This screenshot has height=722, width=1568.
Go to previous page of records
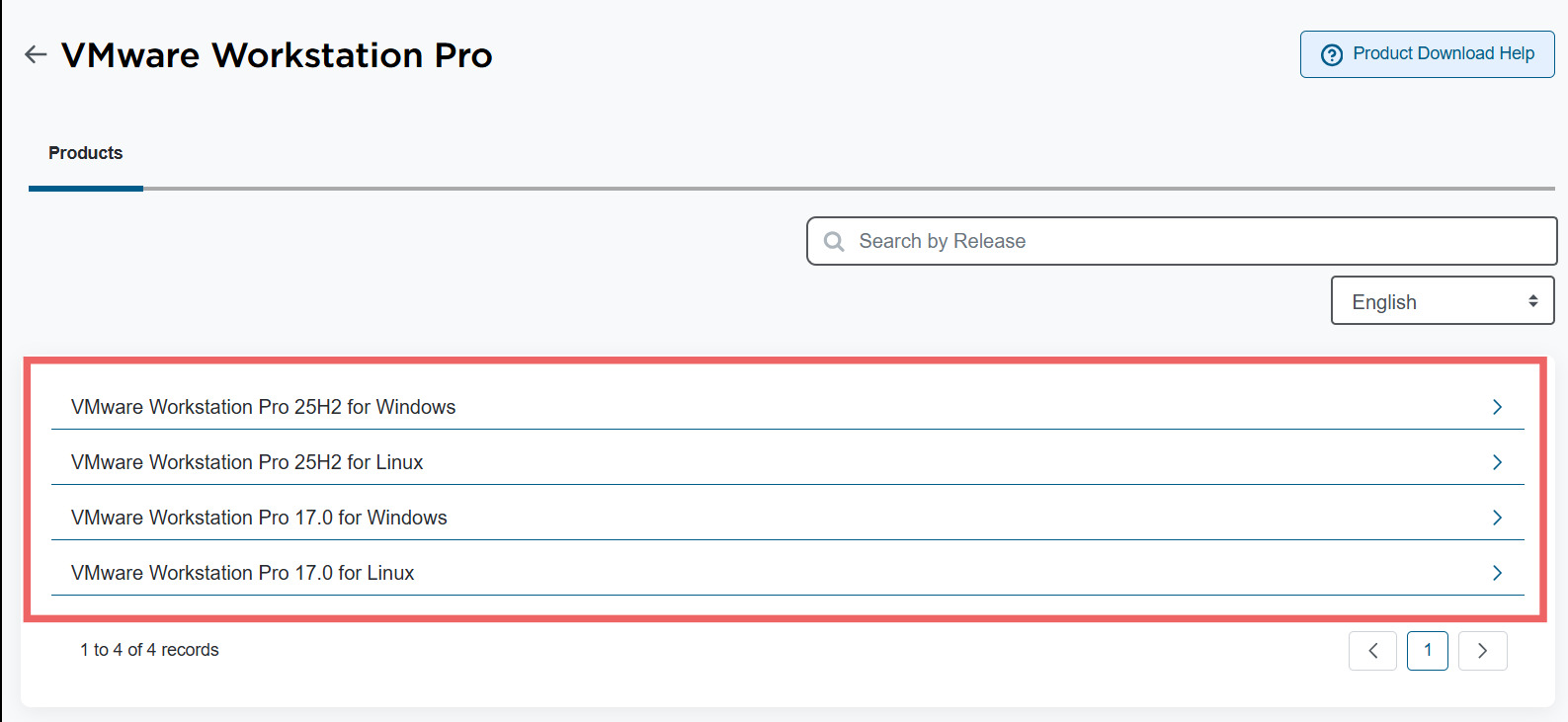tap(1372, 651)
